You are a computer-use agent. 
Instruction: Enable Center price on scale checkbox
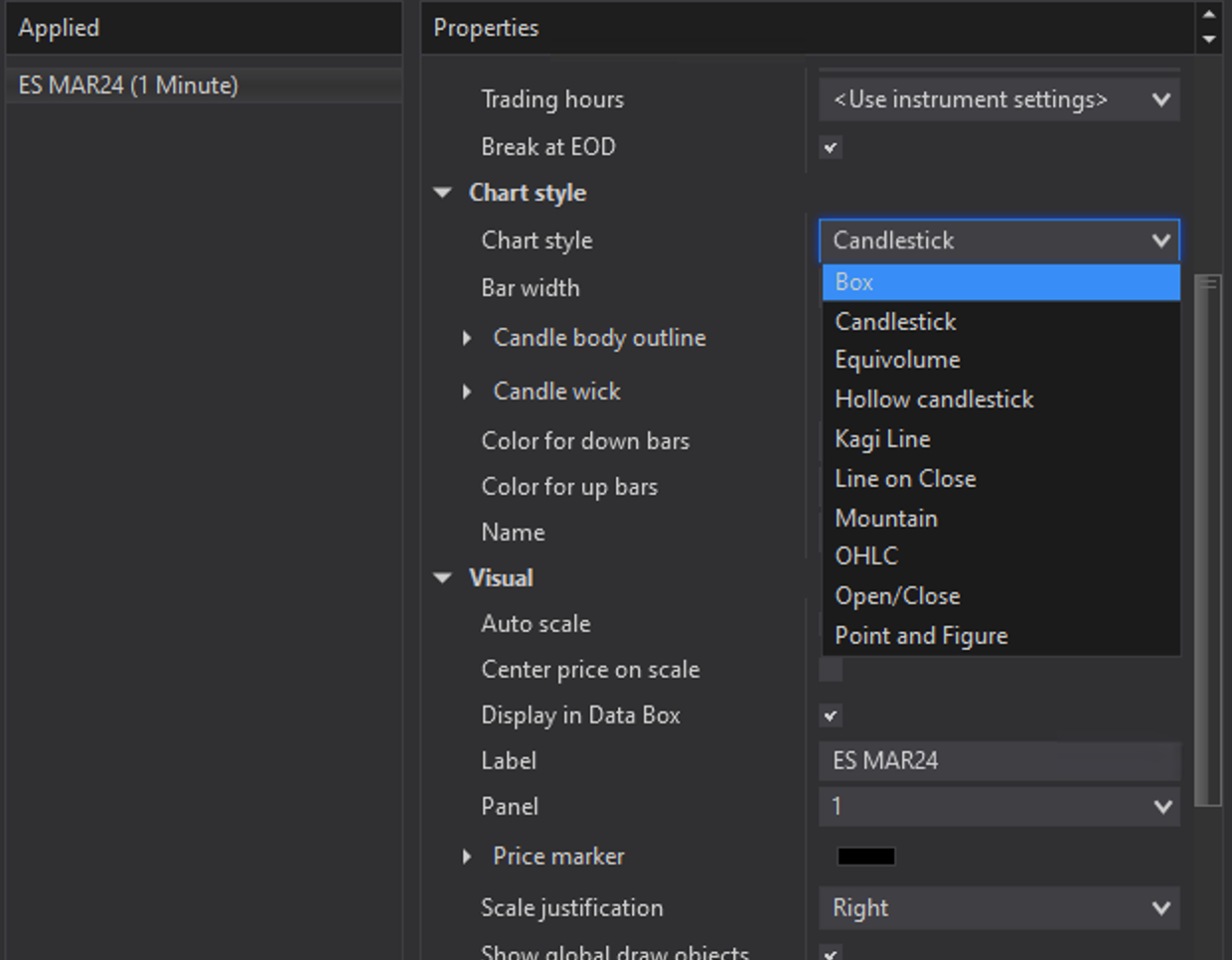pos(831,670)
